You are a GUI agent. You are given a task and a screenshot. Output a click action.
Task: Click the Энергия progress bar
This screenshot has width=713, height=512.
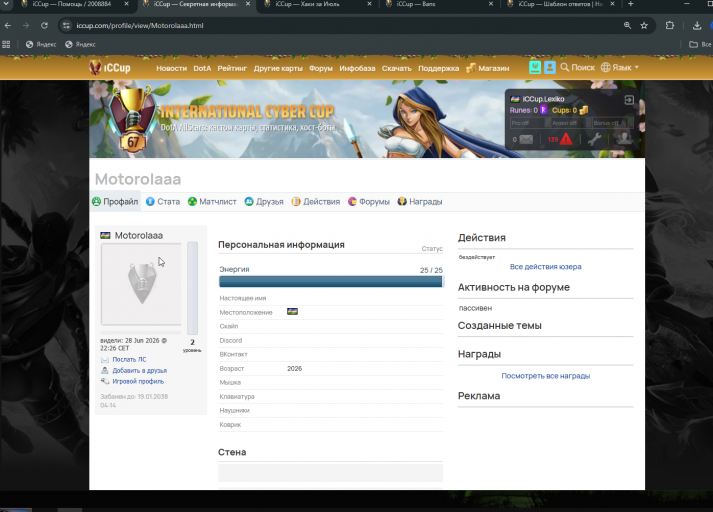[331, 281]
